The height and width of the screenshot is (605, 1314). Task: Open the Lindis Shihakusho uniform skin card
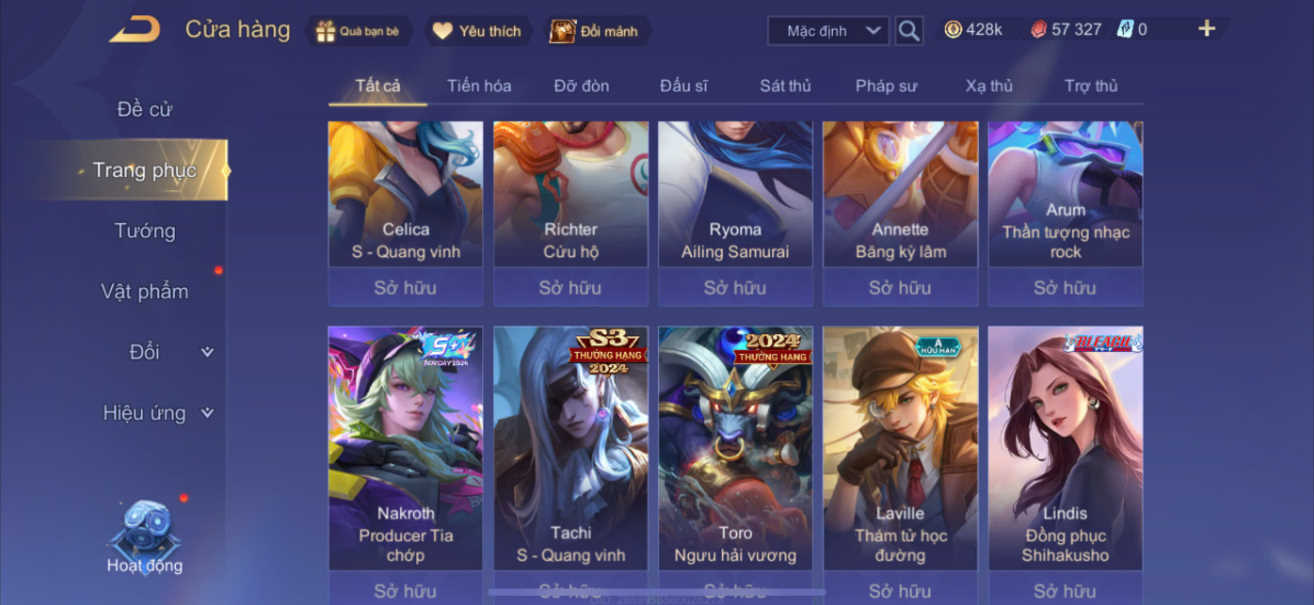point(1065,448)
